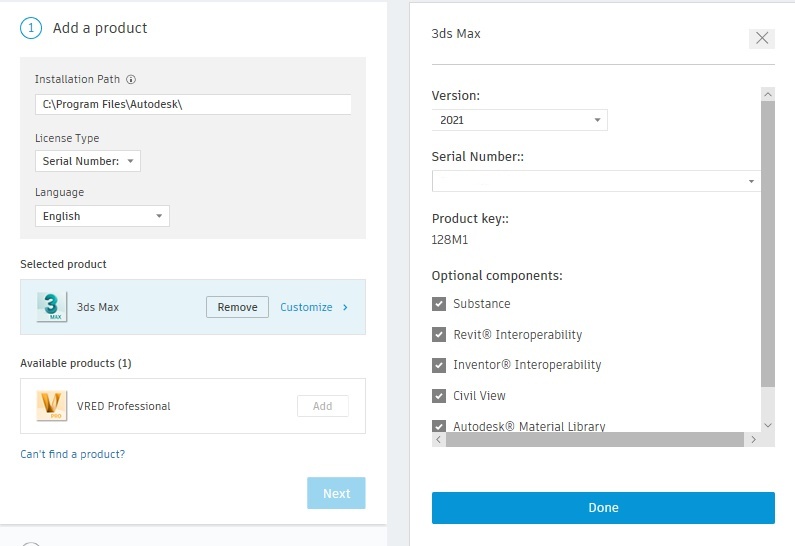Click the 3ds Max product icon
The width and height of the screenshot is (795, 546).
52,307
